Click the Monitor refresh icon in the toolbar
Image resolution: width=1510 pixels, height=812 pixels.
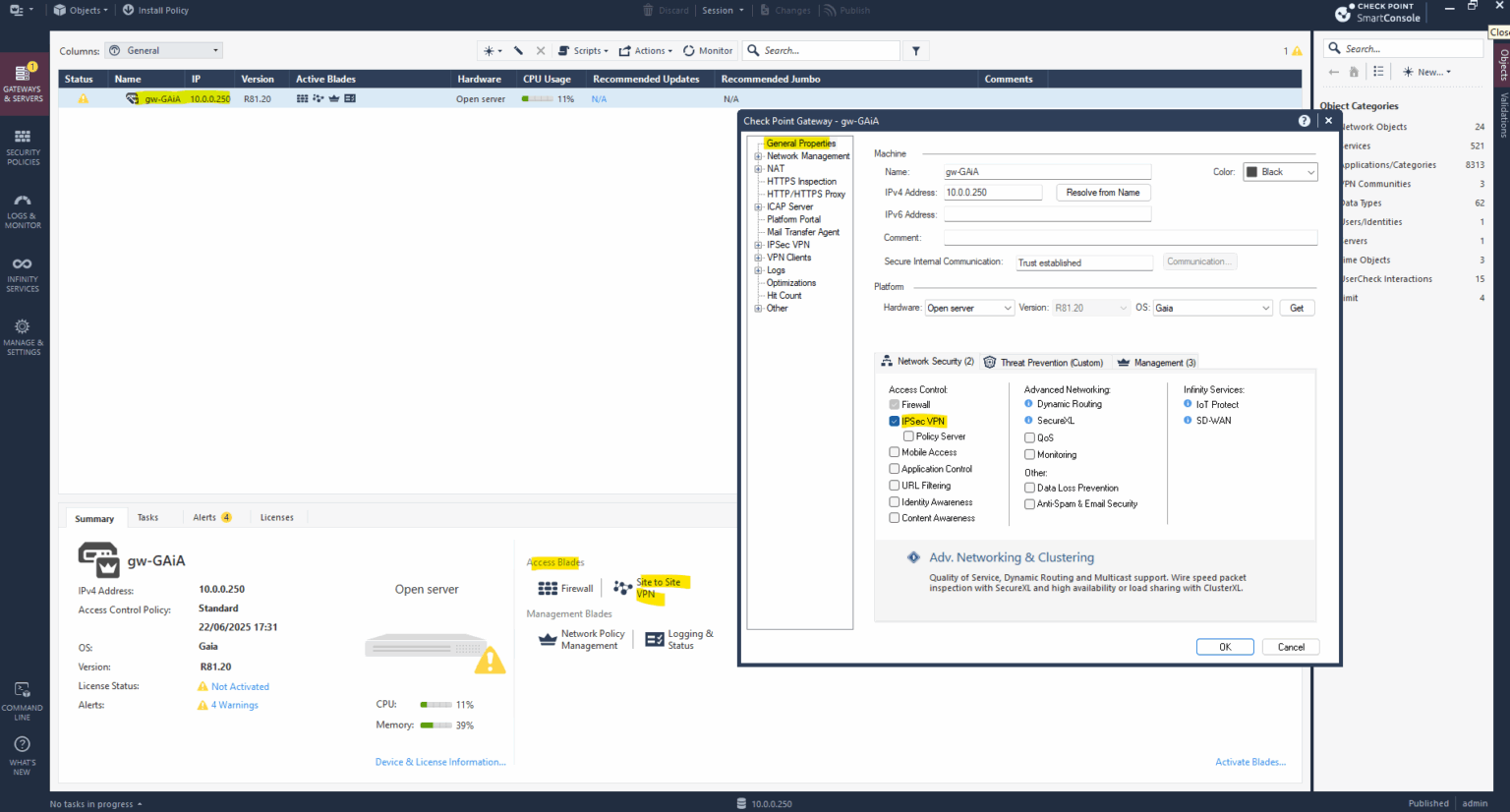point(707,50)
